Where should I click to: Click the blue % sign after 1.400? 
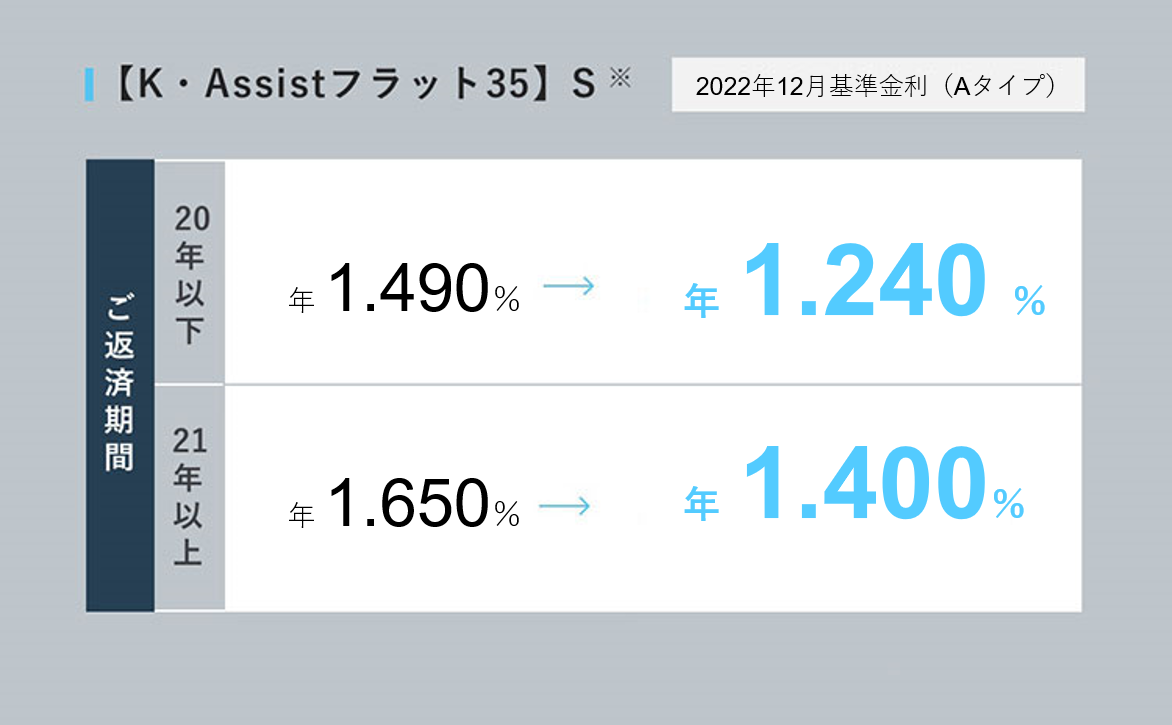pos(1008,504)
